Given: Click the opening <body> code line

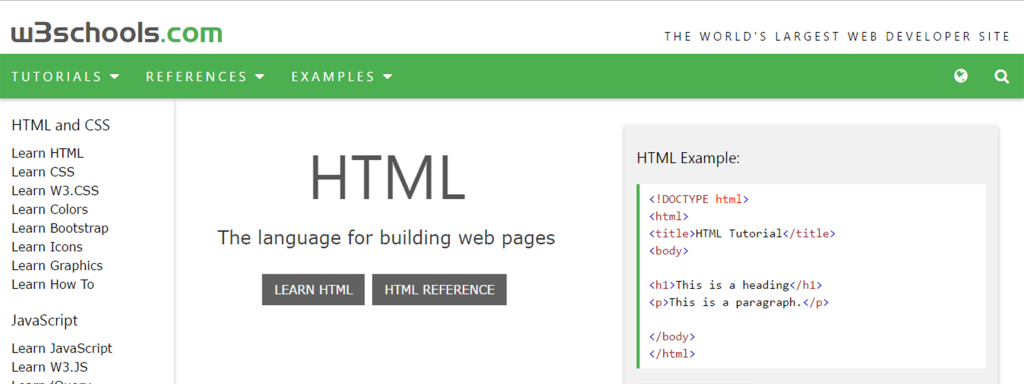Looking at the screenshot, I should (669, 251).
